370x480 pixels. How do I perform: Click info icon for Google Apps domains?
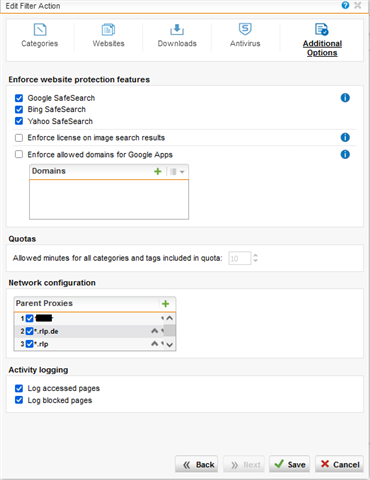(x=345, y=154)
